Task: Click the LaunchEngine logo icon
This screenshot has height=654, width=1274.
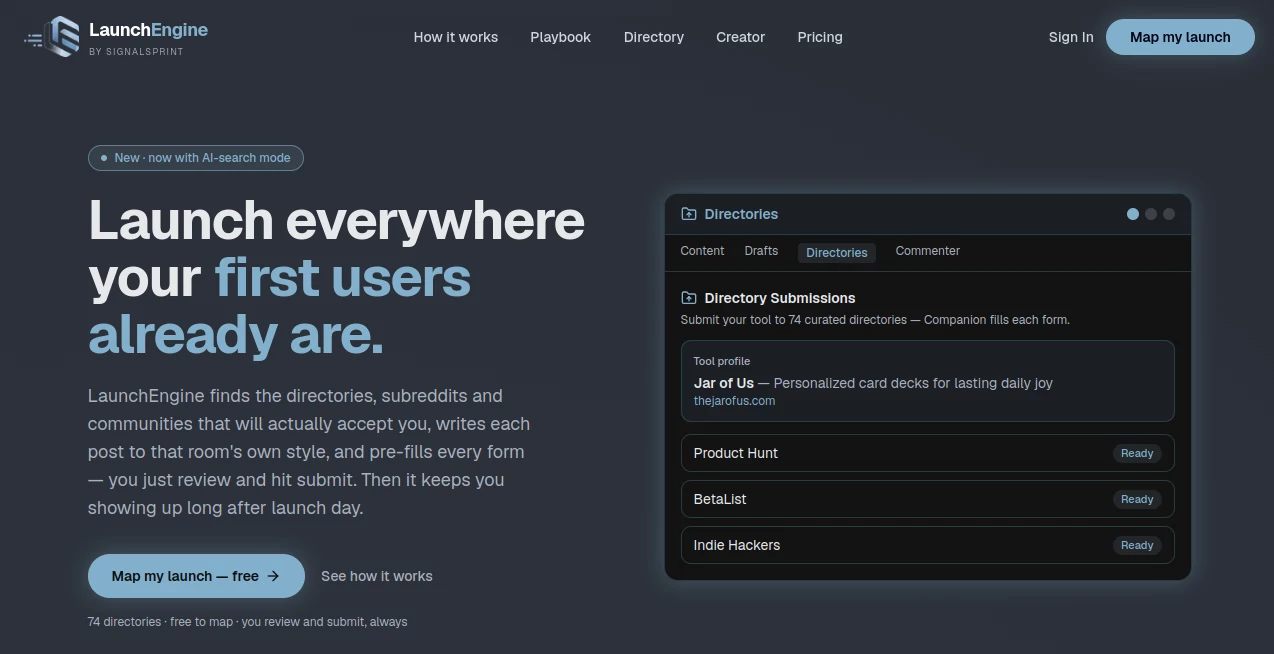Action: (x=52, y=37)
